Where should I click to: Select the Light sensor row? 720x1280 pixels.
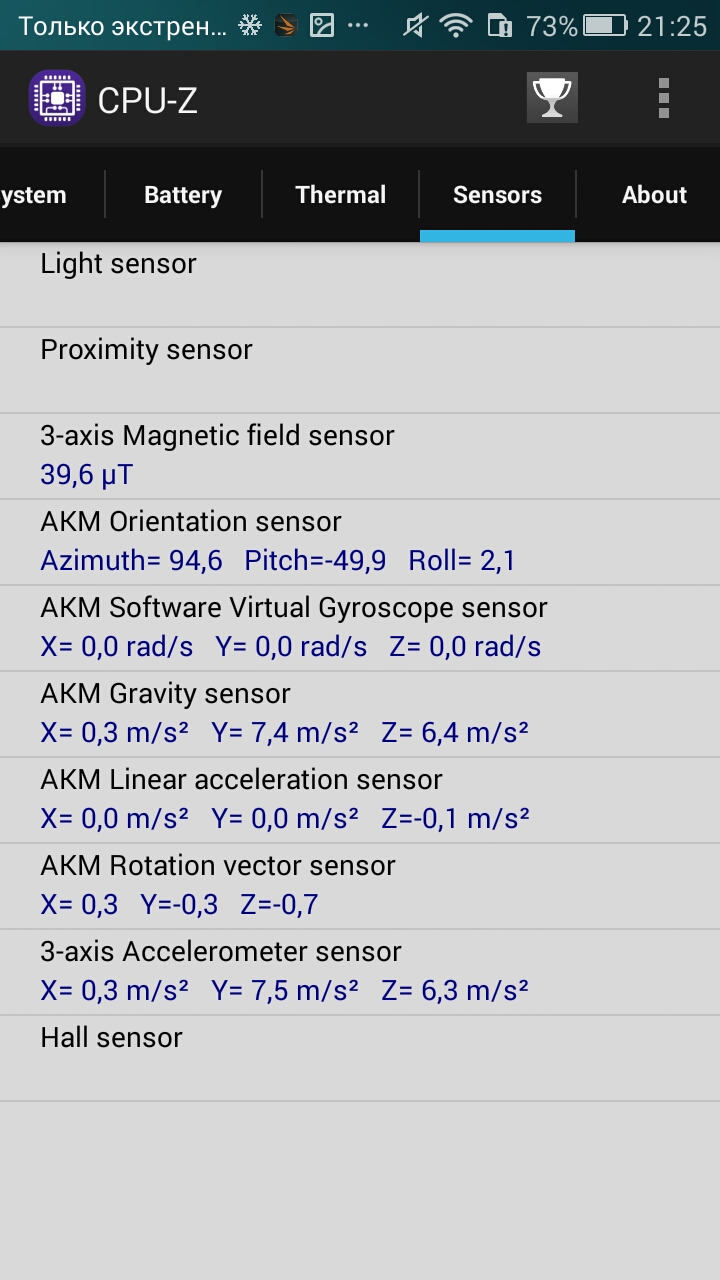[360, 284]
